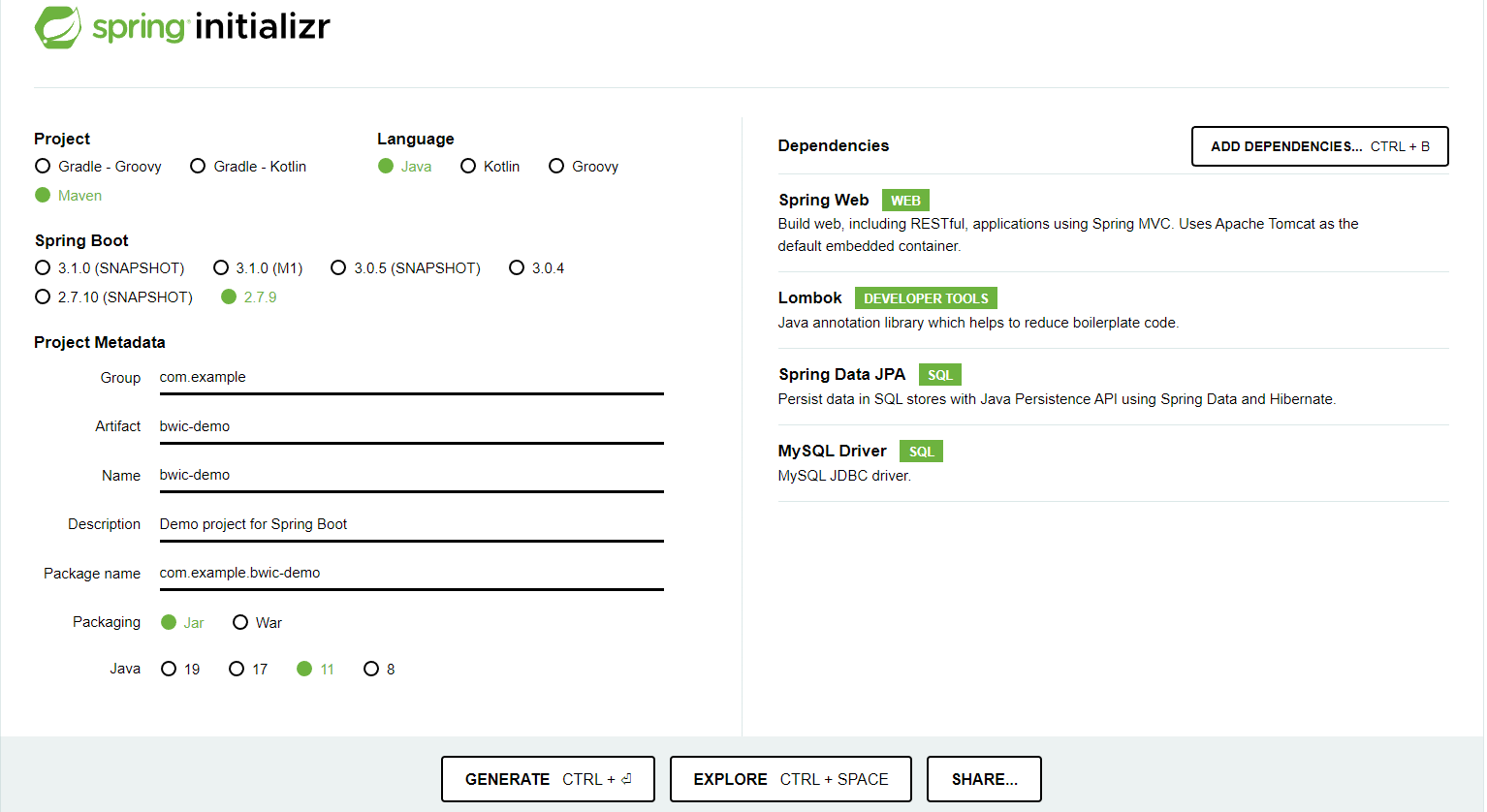This screenshot has width=1487, height=812.
Task: Set packaging to War
Action: (257, 623)
